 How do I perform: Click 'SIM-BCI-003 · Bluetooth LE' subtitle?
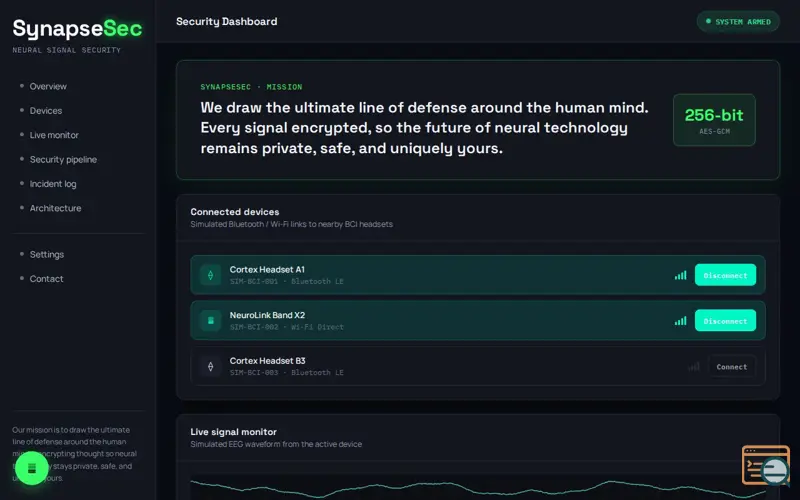point(286,373)
